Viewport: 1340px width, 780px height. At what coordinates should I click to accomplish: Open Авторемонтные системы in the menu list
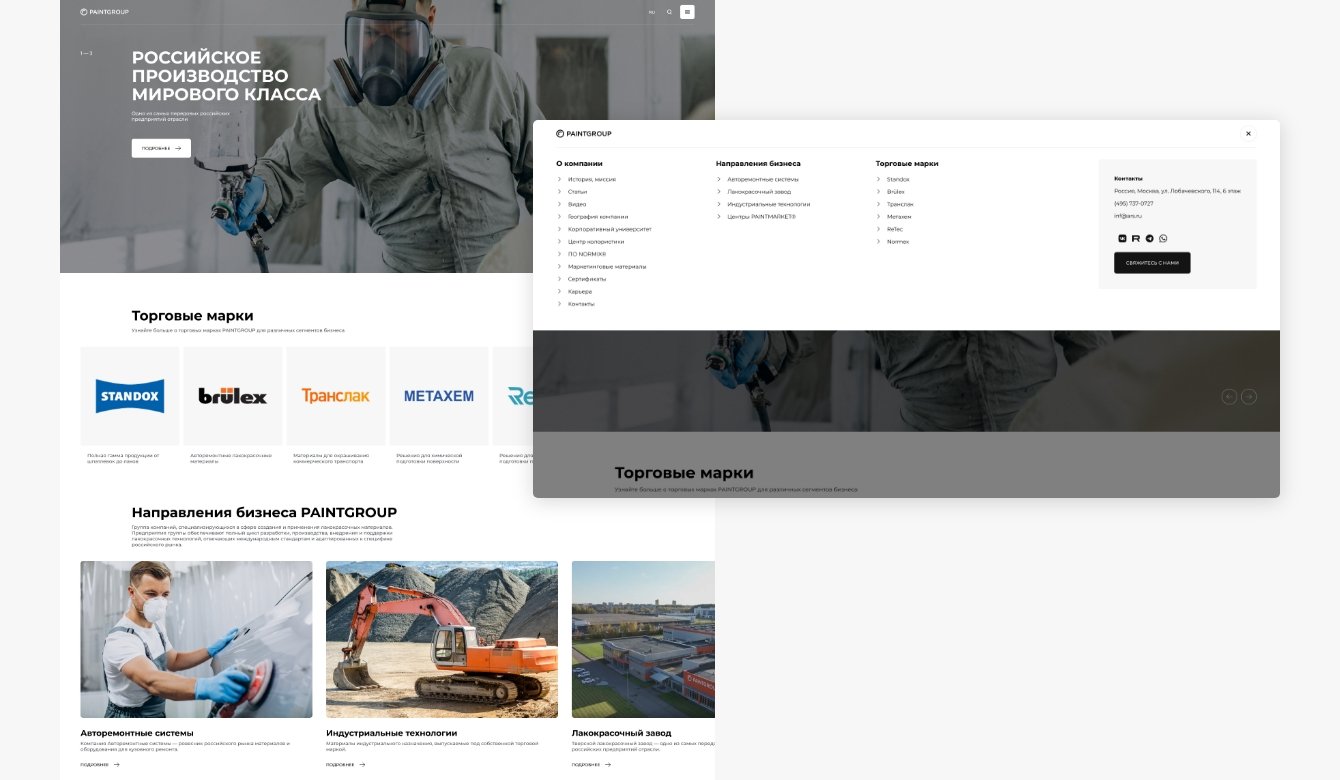pyautogui.click(x=763, y=179)
